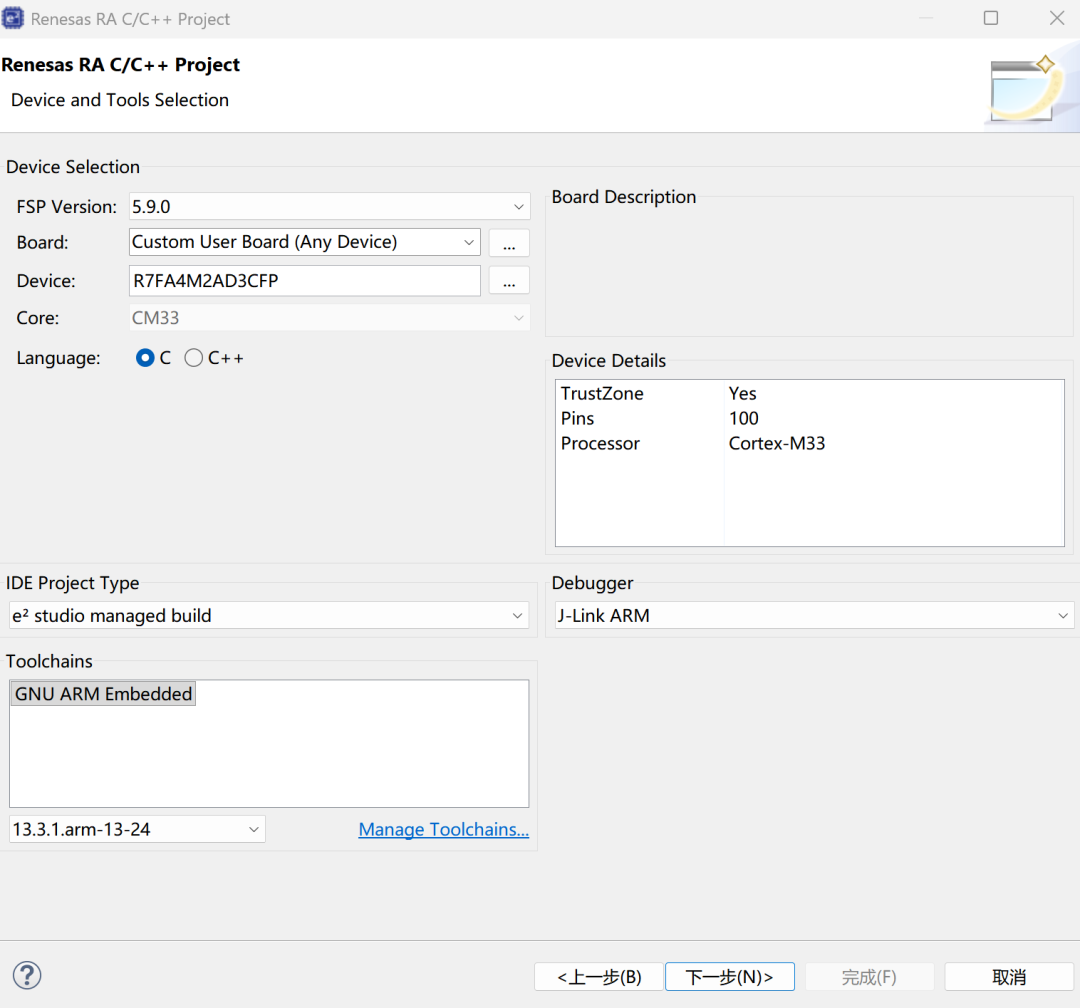Open the Debugger J-Link ARM dropdown
The image size is (1080, 1008).
(x=813, y=616)
